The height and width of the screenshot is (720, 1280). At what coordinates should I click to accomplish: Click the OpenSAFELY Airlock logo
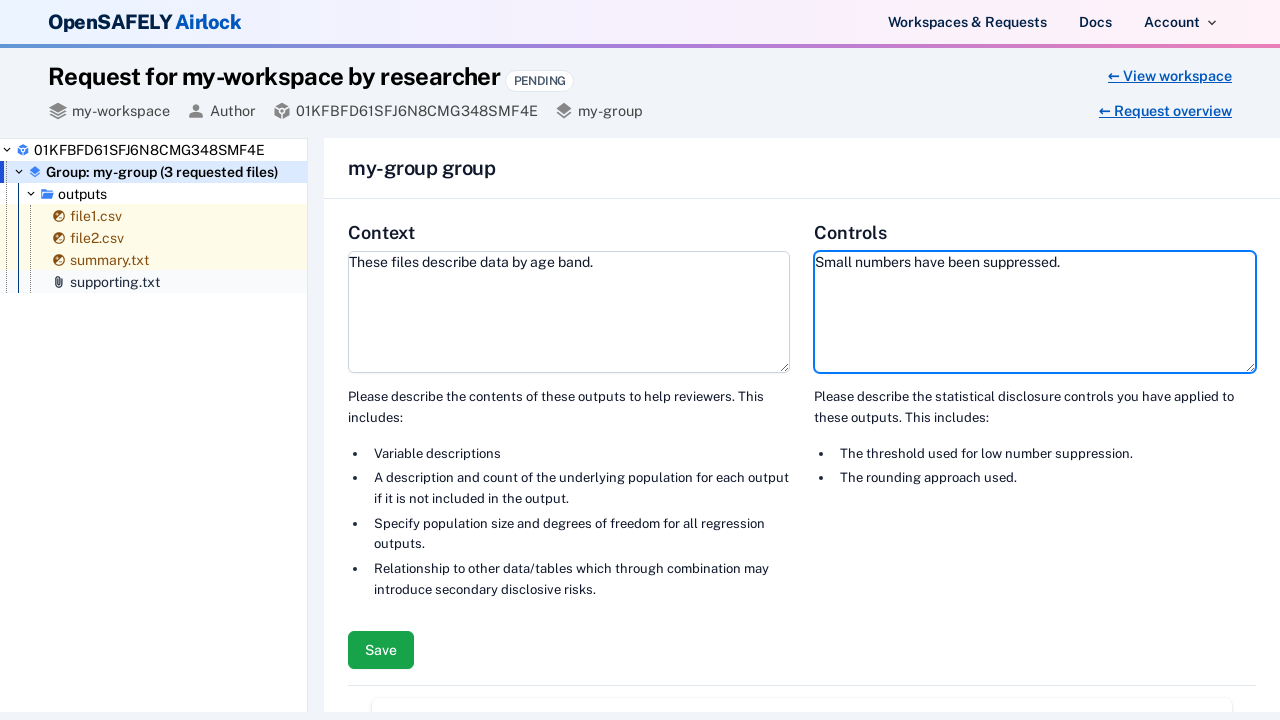point(144,21)
